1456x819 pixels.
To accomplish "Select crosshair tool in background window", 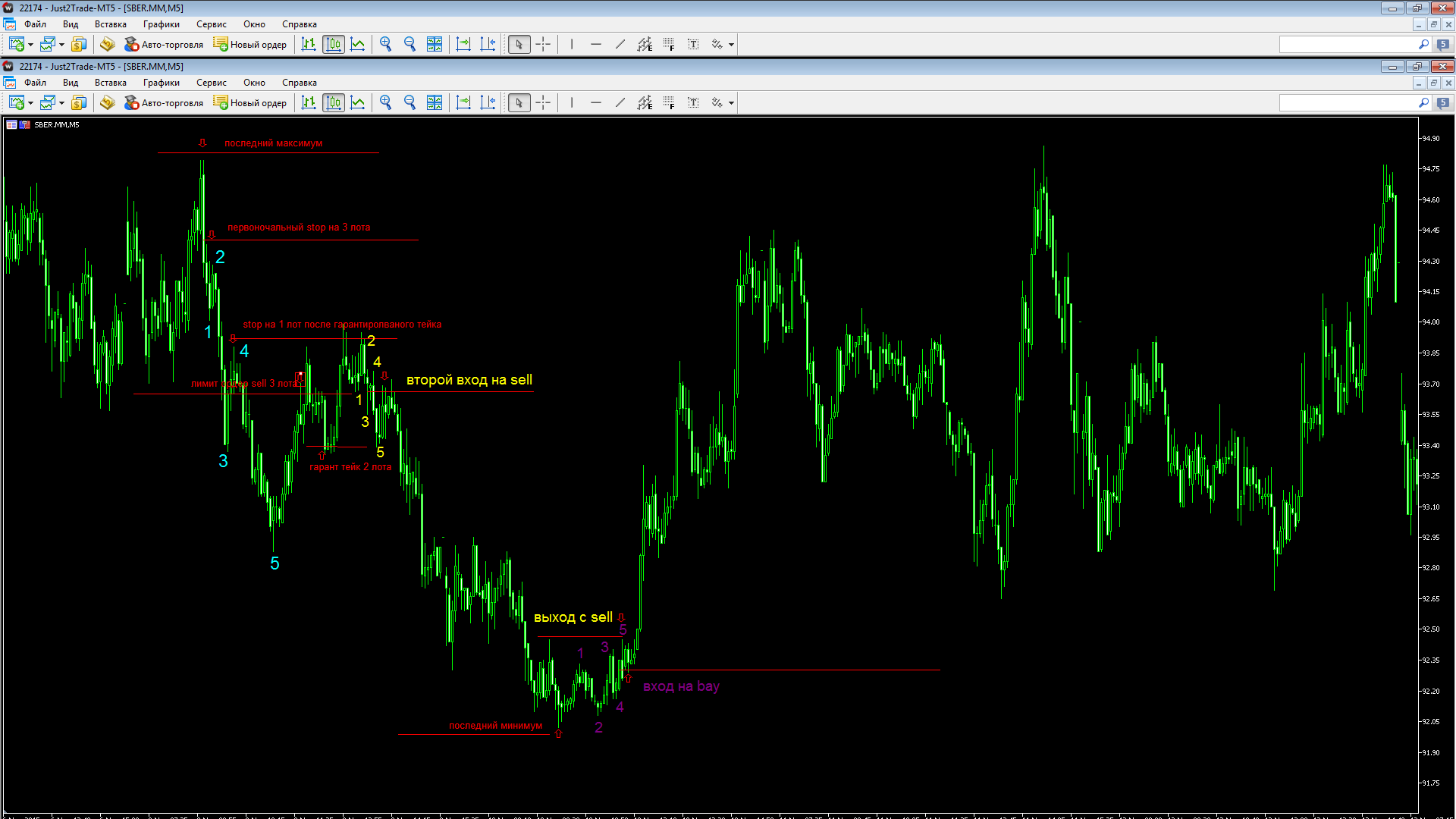I will tap(543, 45).
